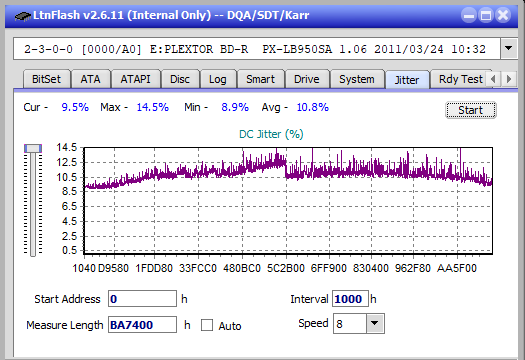Click the 5C2B00 axis label
Screen dimensions: 525x360
(286, 268)
